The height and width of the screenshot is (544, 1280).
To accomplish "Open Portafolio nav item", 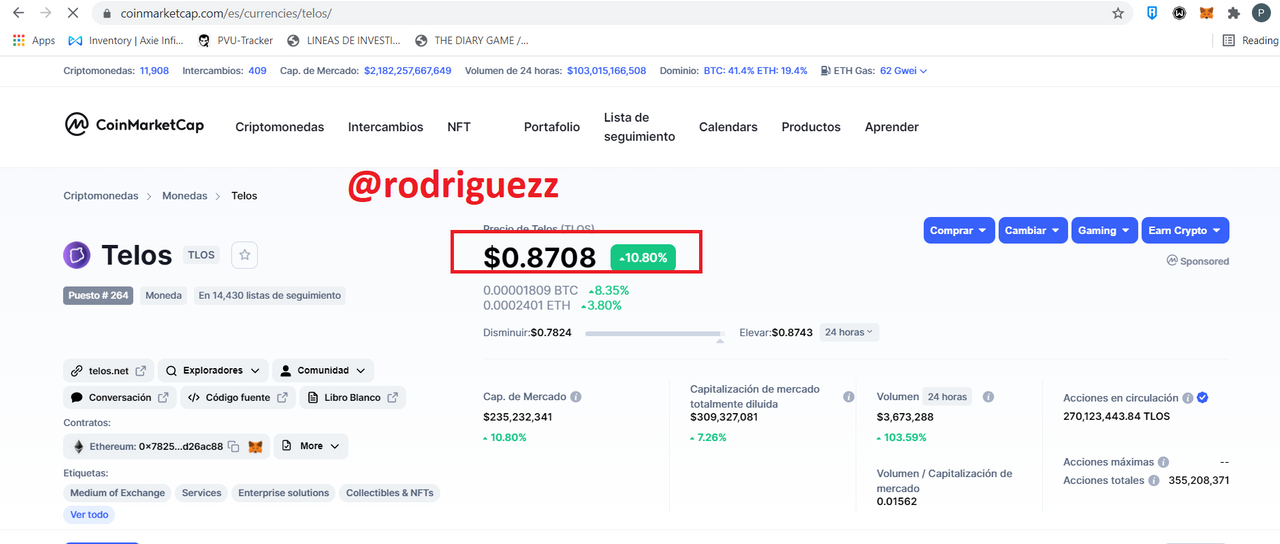I will pyautogui.click(x=552, y=127).
